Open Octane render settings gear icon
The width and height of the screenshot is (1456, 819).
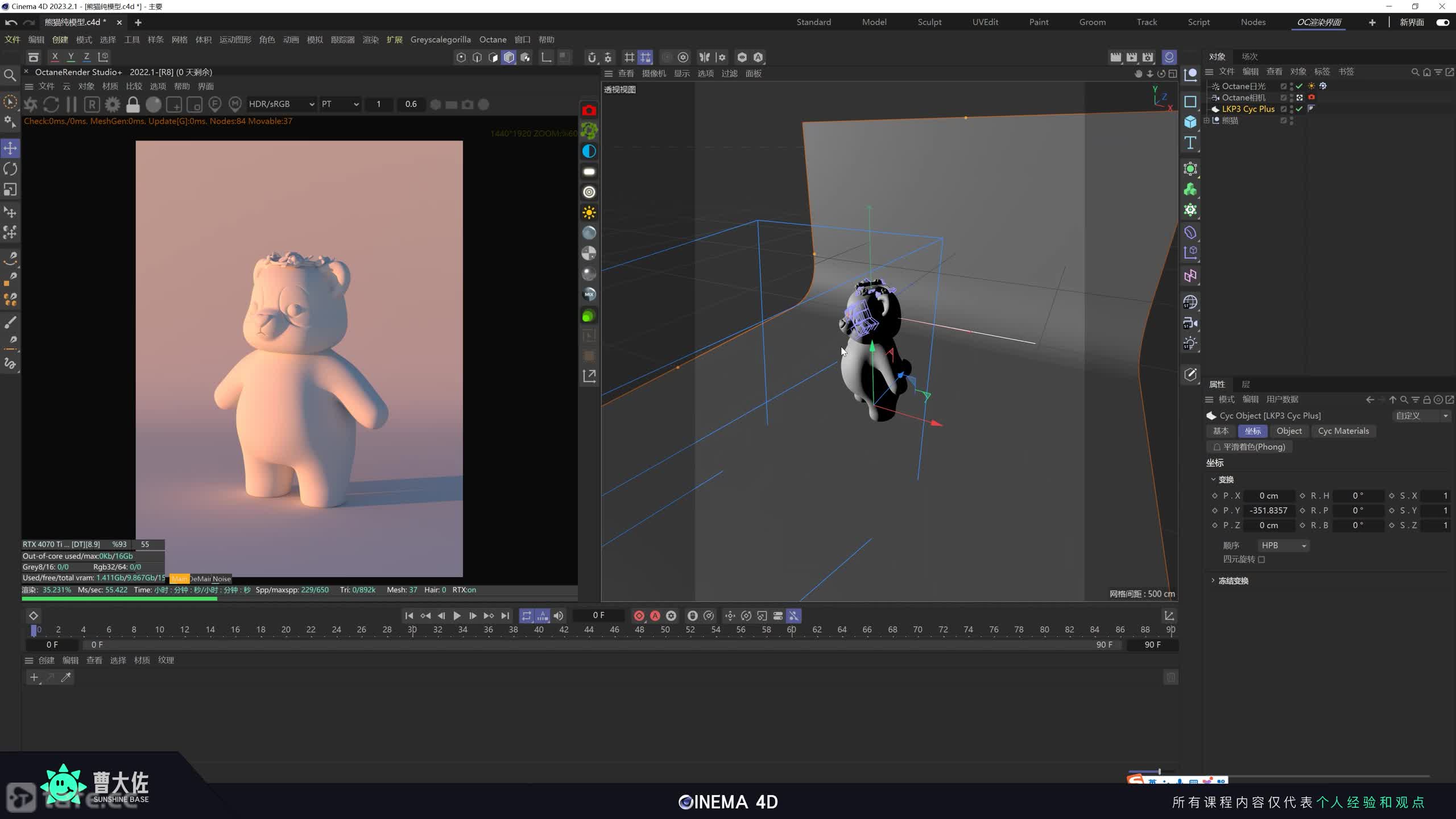(113, 105)
